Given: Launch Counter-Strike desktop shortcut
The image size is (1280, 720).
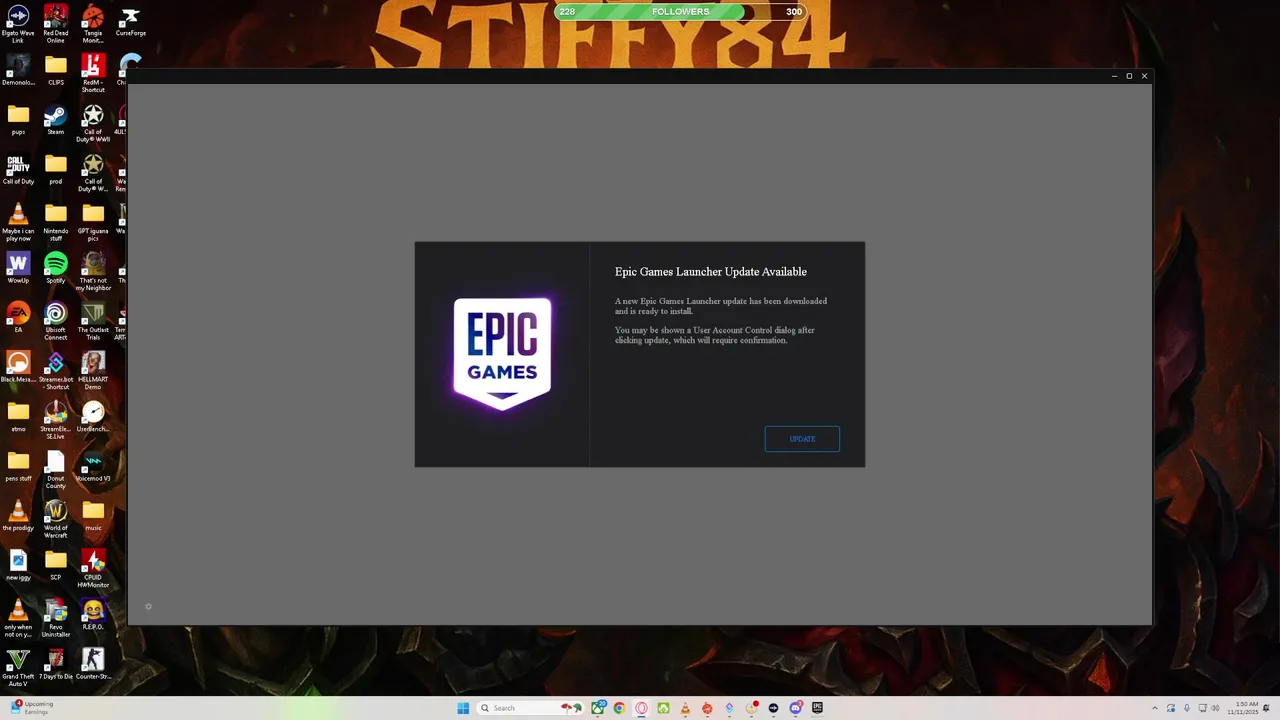Looking at the screenshot, I should coord(93,664).
